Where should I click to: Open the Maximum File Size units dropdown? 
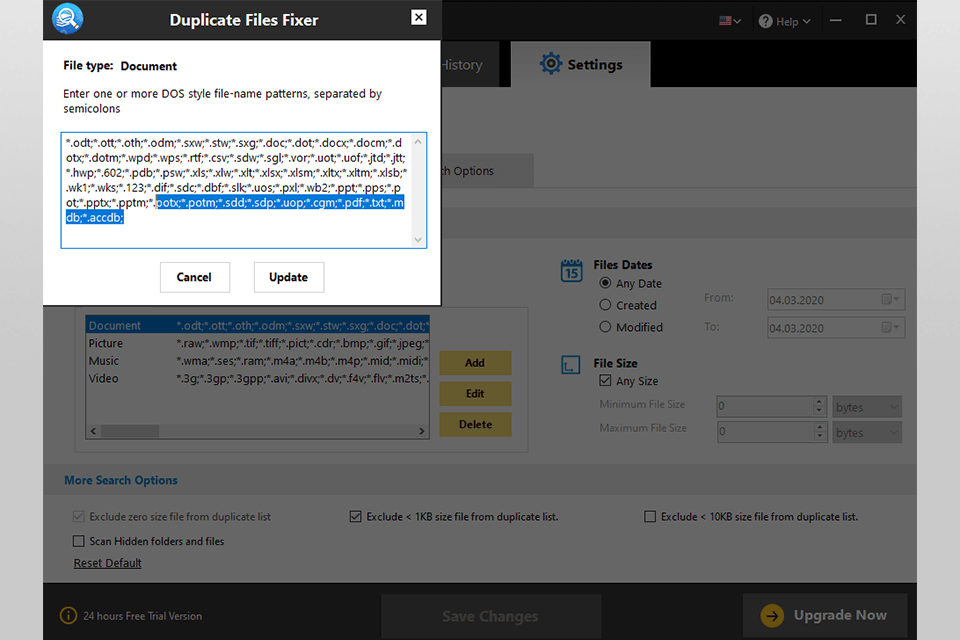[x=867, y=432]
